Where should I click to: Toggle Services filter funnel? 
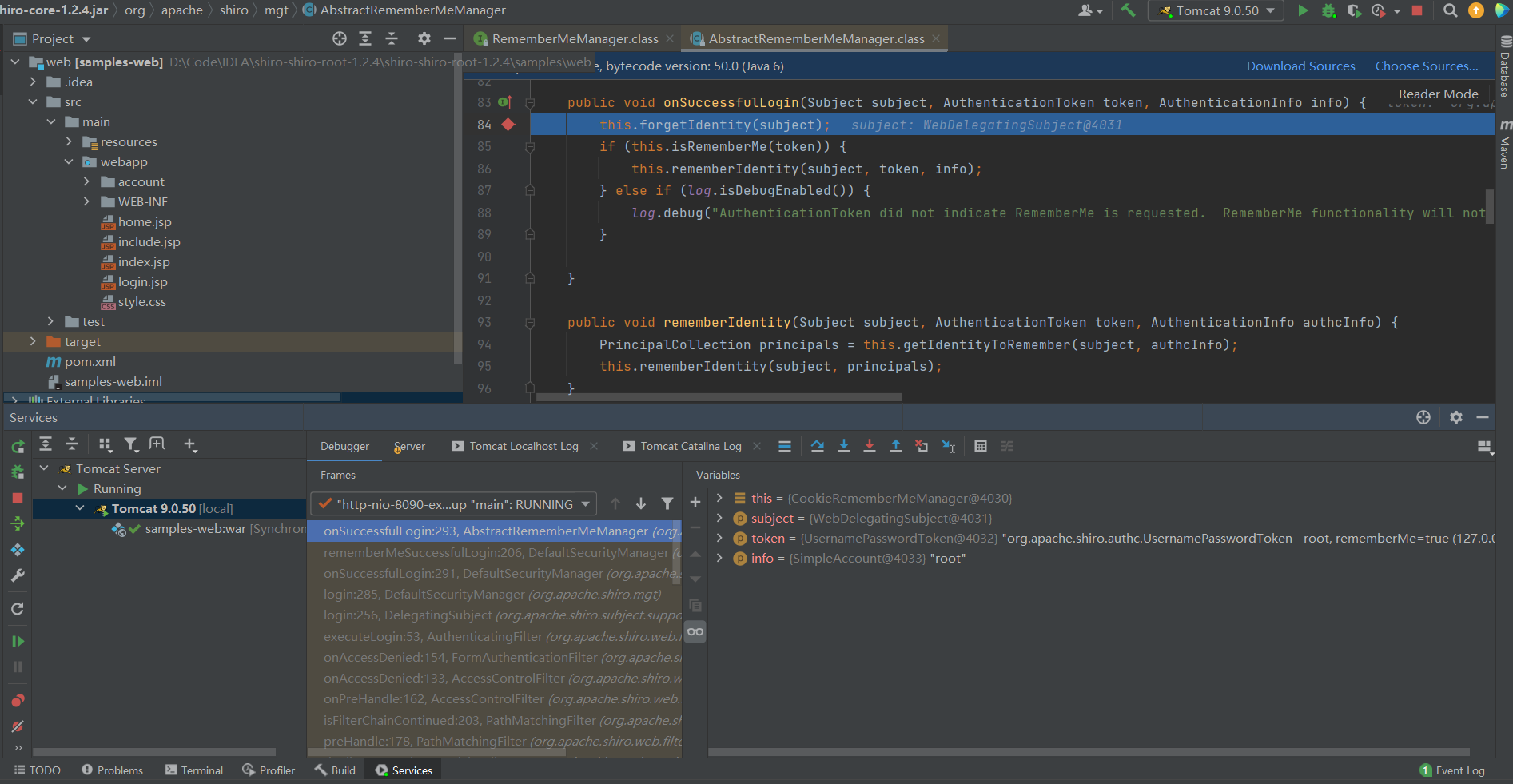point(131,444)
